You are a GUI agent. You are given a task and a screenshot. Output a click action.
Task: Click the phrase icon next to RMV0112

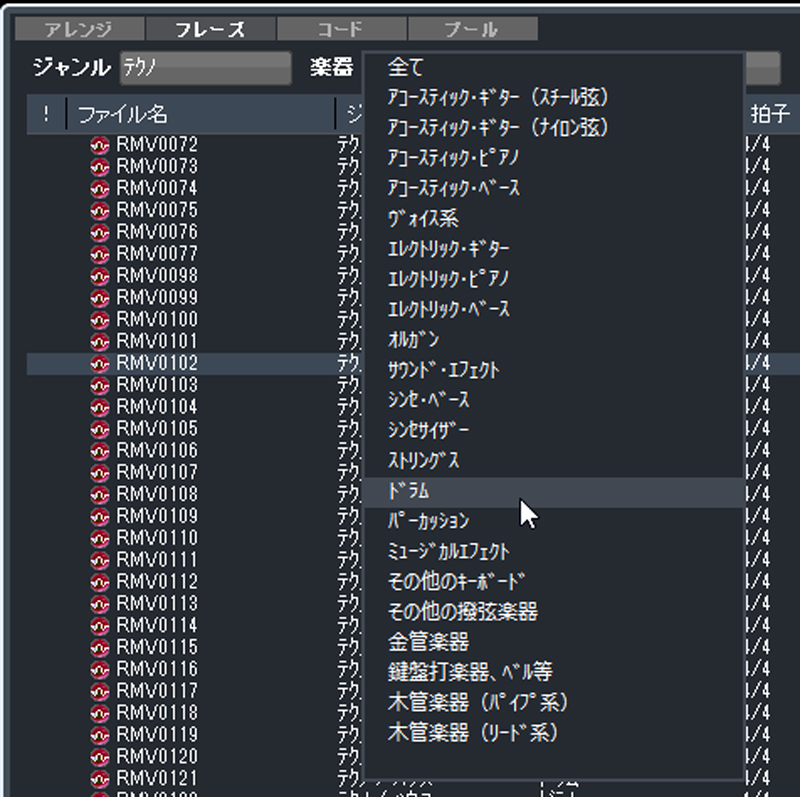[x=99, y=582]
